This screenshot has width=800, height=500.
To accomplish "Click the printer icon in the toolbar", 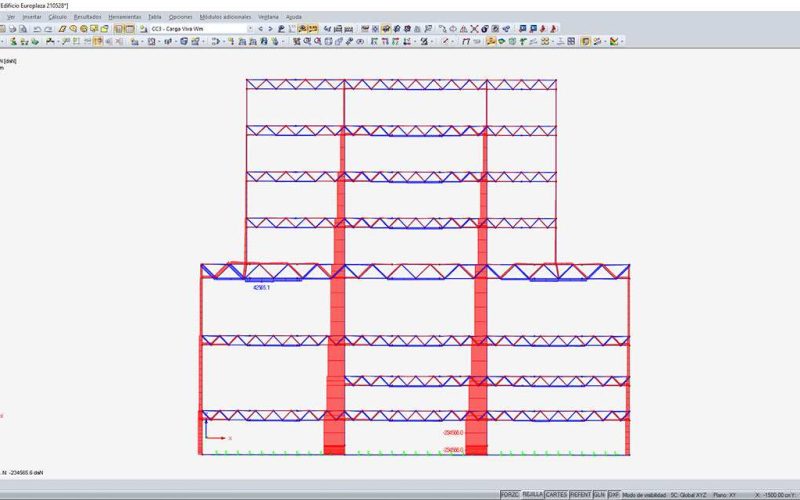I will click(13, 29).
